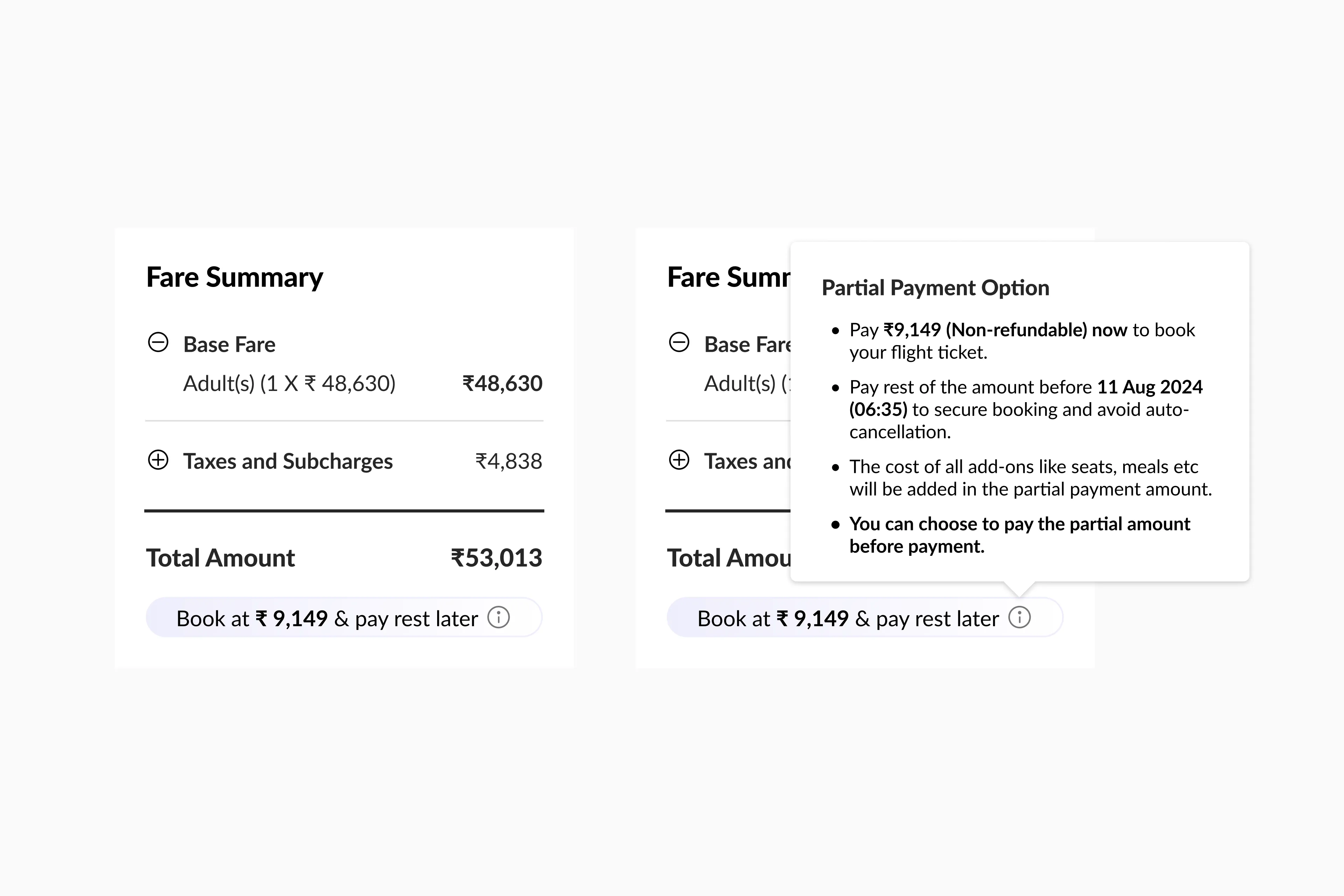Click the left card's Book at ₹9,149 pill
This screenshot has height=896, width=1344.
pos(327,618)
